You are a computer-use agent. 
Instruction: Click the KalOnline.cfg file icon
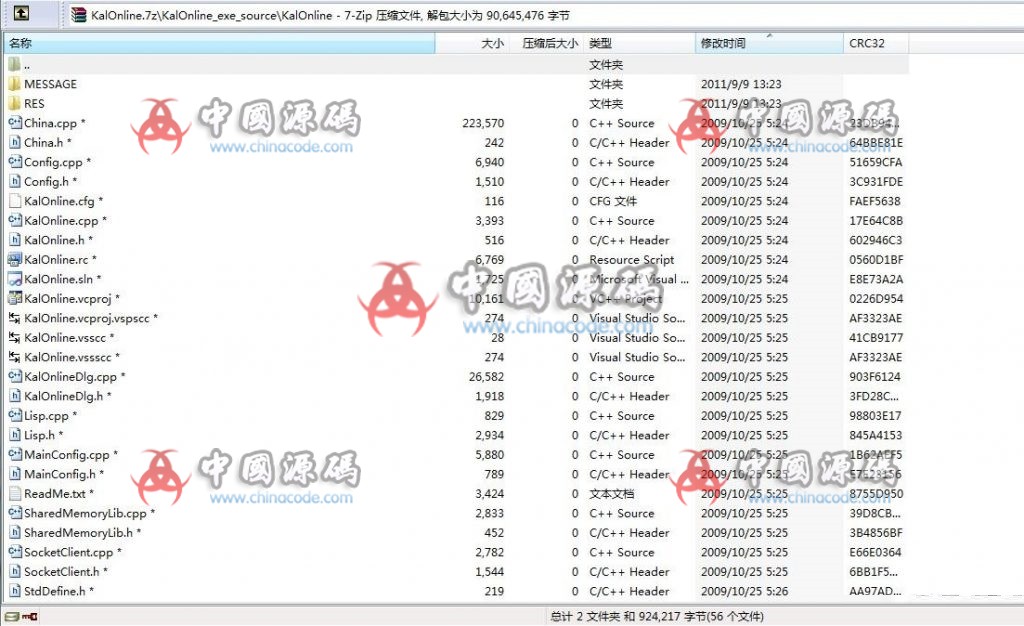coord(14,201)
